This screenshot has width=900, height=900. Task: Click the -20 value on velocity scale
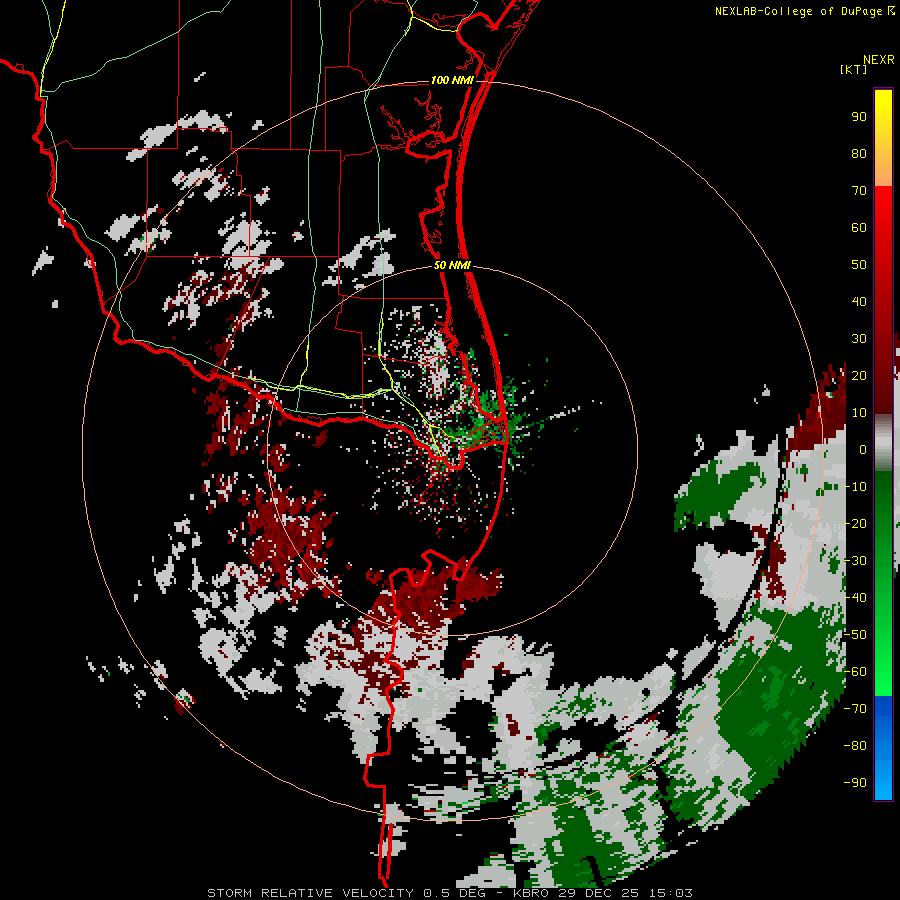(855, 524)
